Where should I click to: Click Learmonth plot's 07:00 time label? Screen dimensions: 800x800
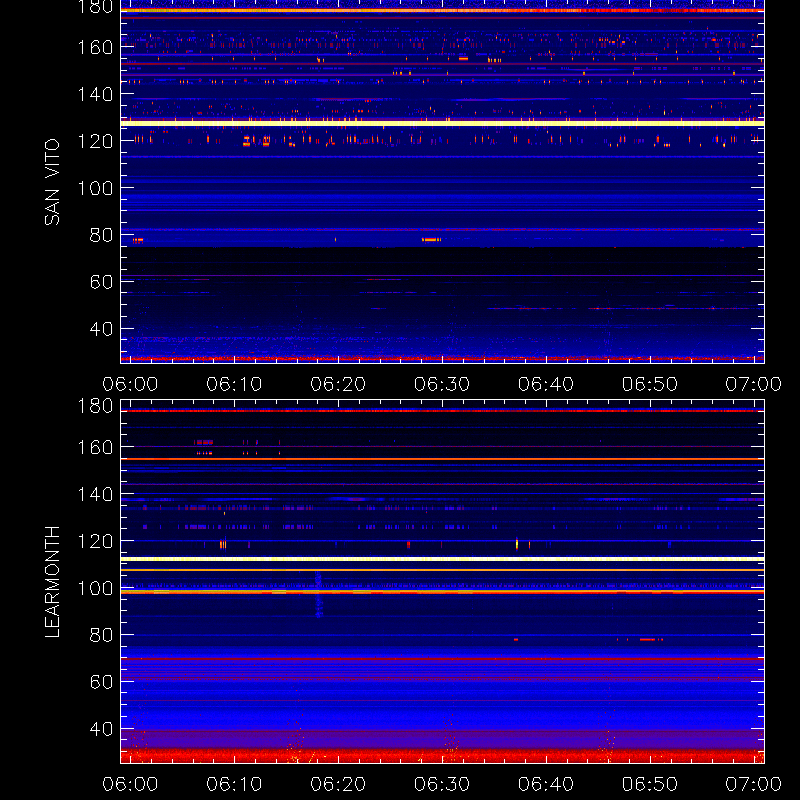tap(754, 784)
